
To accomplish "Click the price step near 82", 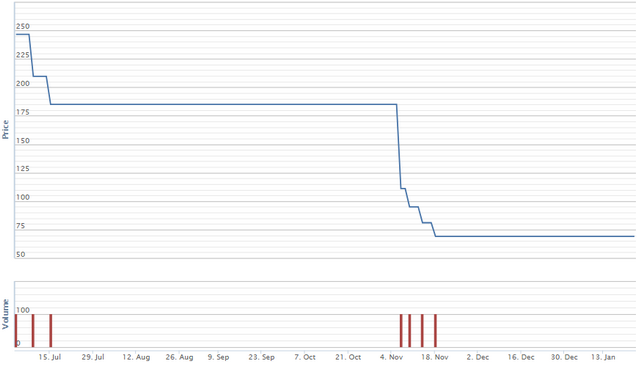I will point(427,222).
